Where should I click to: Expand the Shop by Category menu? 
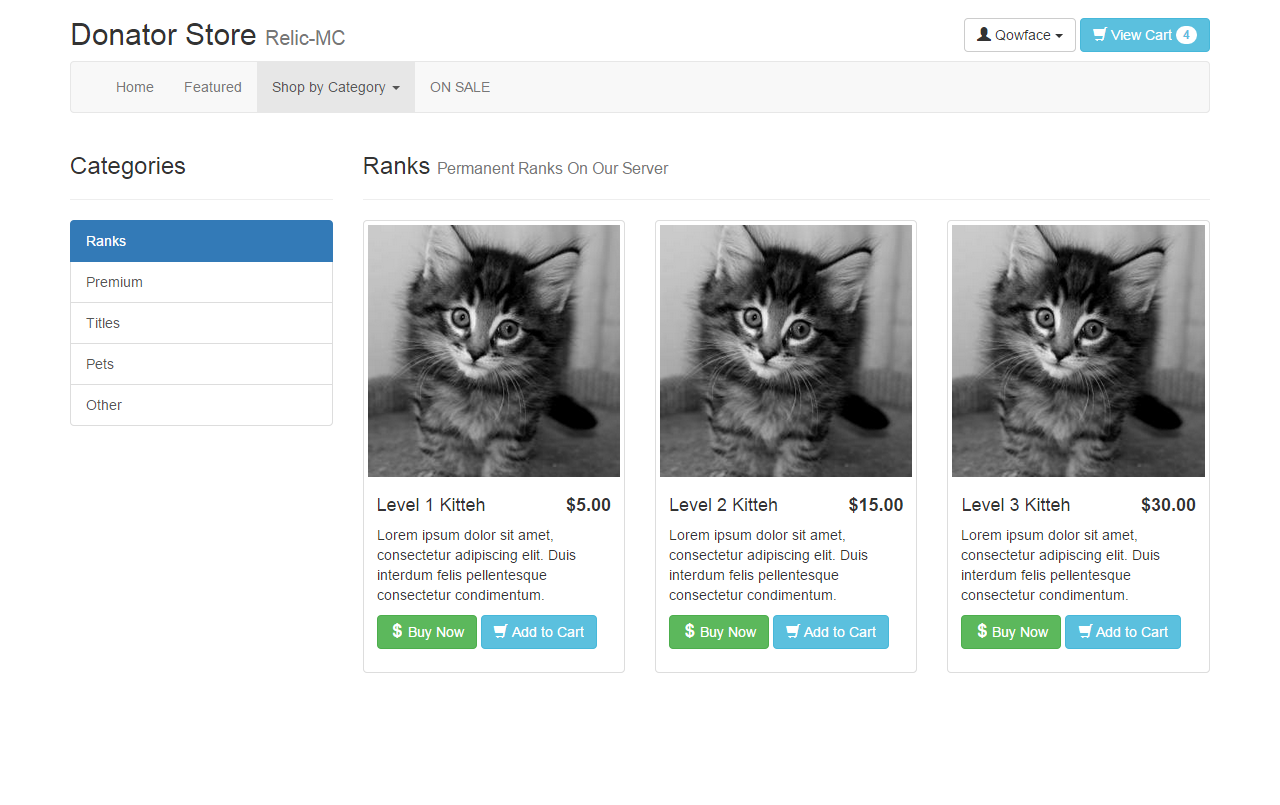tap(335, 87)
